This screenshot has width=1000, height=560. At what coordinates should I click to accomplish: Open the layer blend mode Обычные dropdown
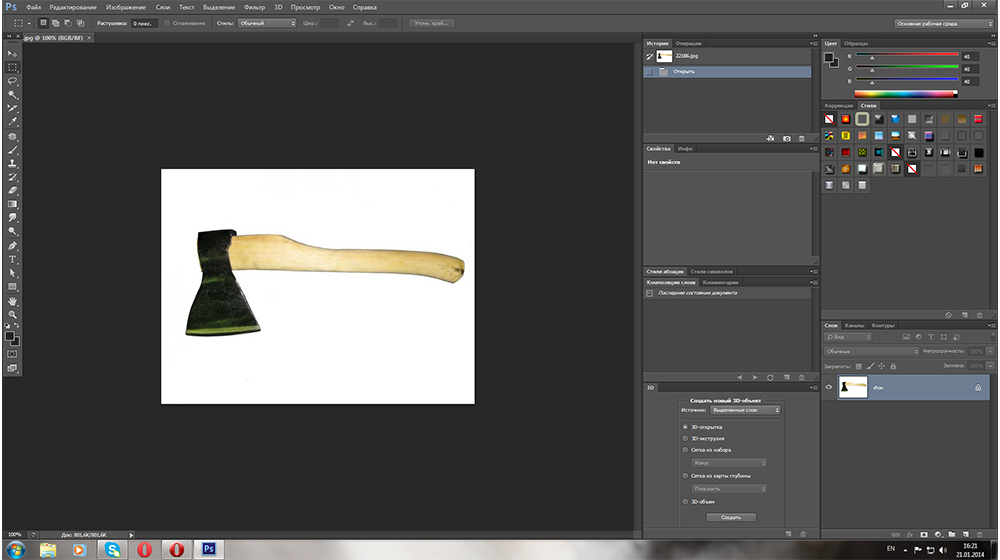click(871, 351)
